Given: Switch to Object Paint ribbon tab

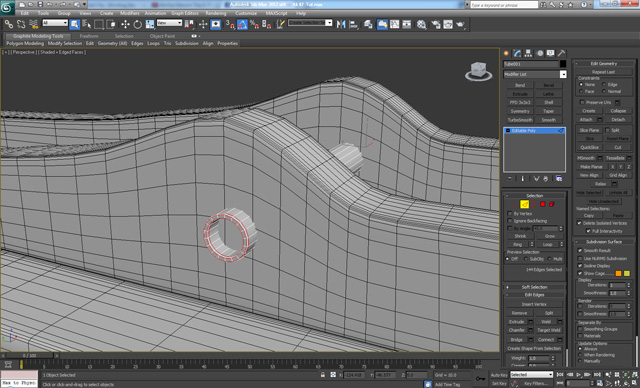Looking at the screenshot, I should 162,36.
